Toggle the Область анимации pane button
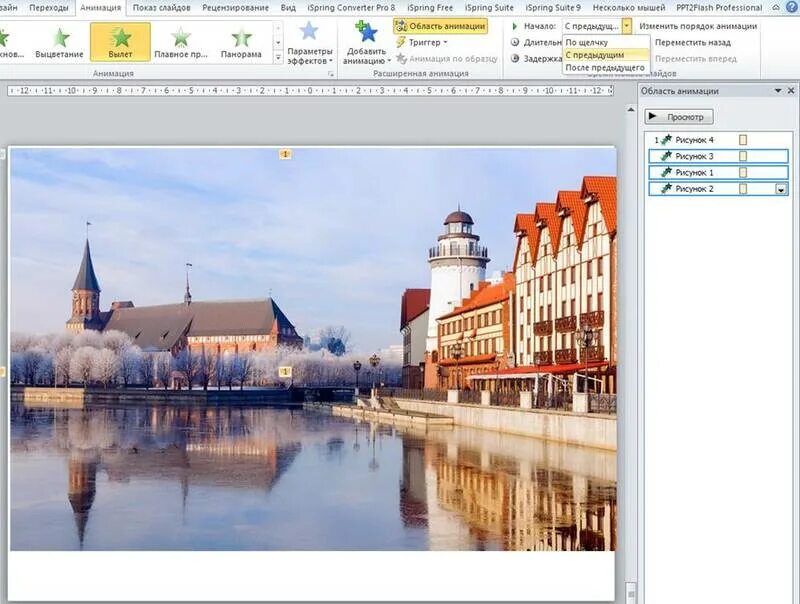 (441, 26)
